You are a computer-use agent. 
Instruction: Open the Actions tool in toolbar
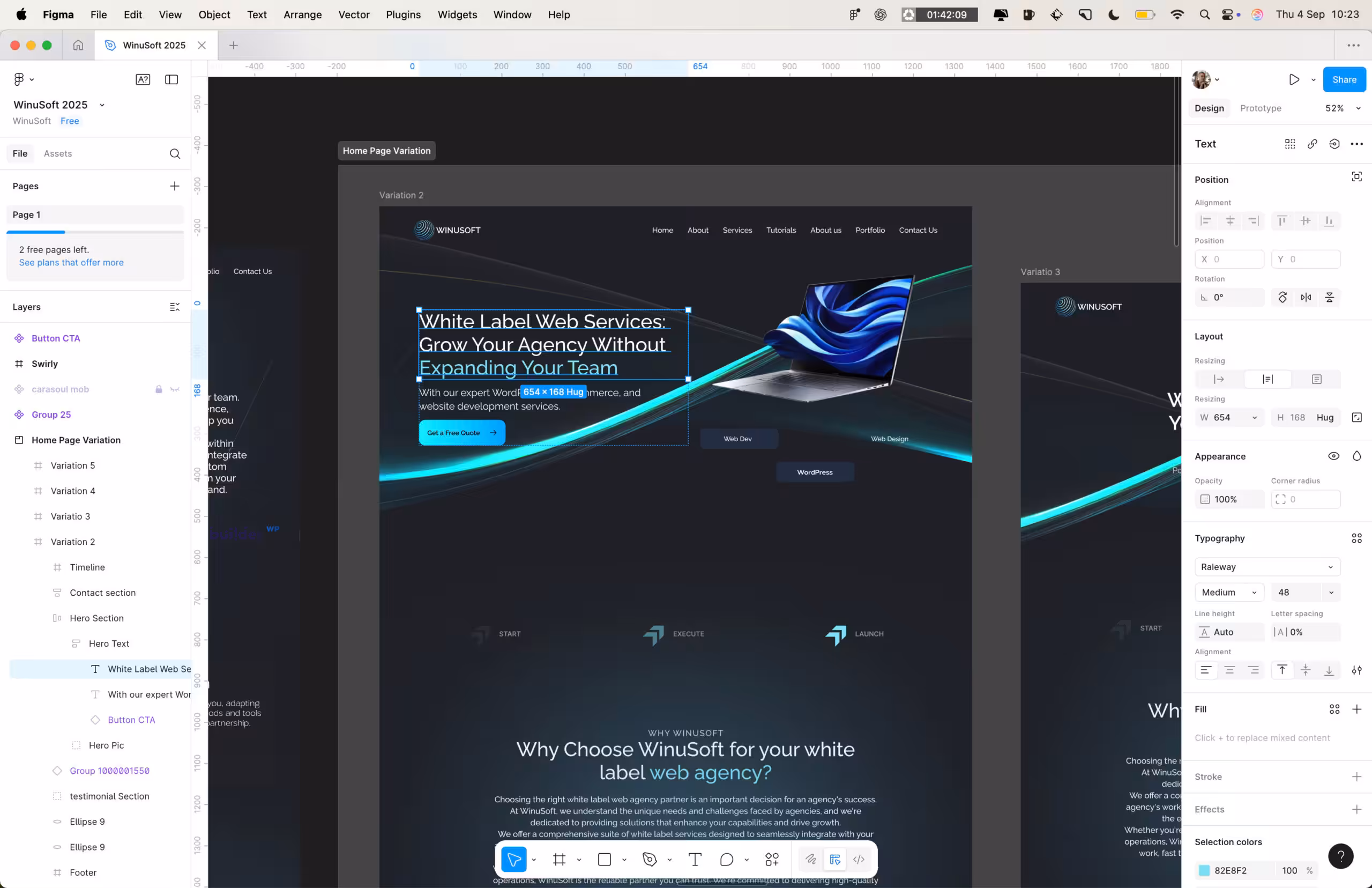pos(772,859)
